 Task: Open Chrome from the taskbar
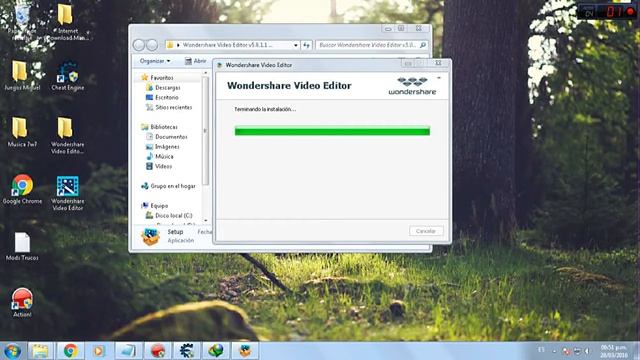coord(70,351)
